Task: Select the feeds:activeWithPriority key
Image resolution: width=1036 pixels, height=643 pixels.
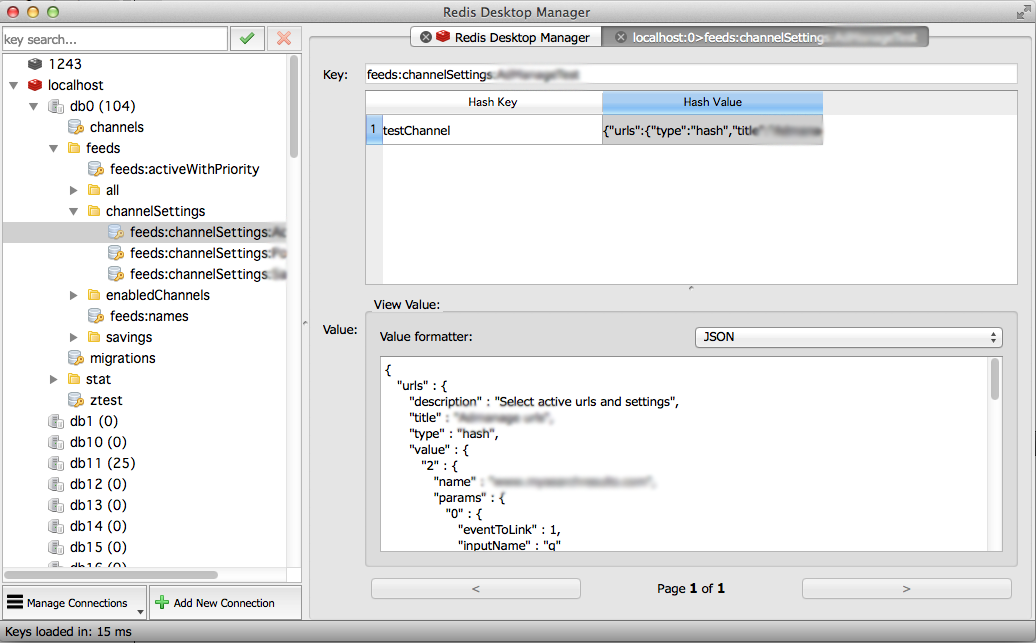Action: click(x=184, y=169)
